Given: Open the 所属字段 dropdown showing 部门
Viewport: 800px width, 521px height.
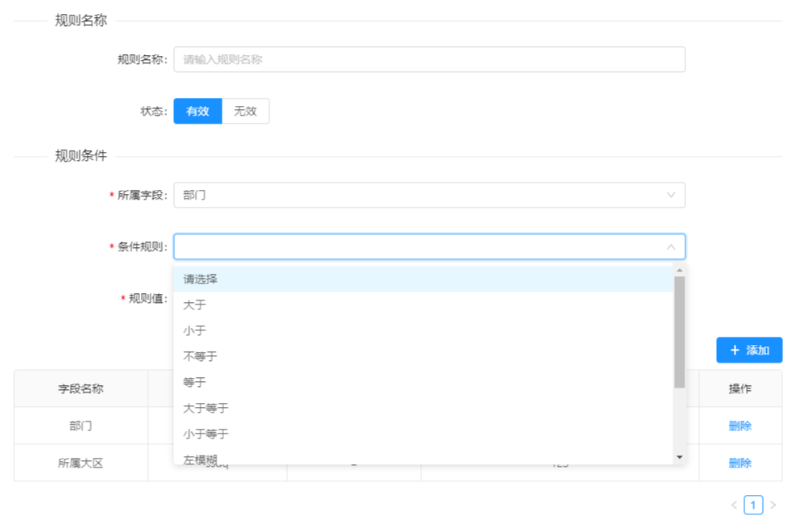Looking at the screenshot, I should tap(429, 195).
